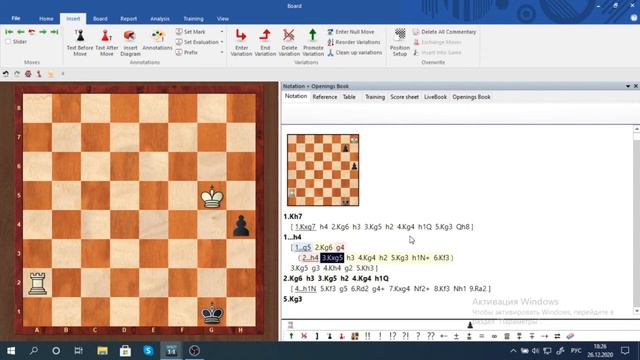Click End Variation
The image size is (640, 360).
tap(265, 42)
